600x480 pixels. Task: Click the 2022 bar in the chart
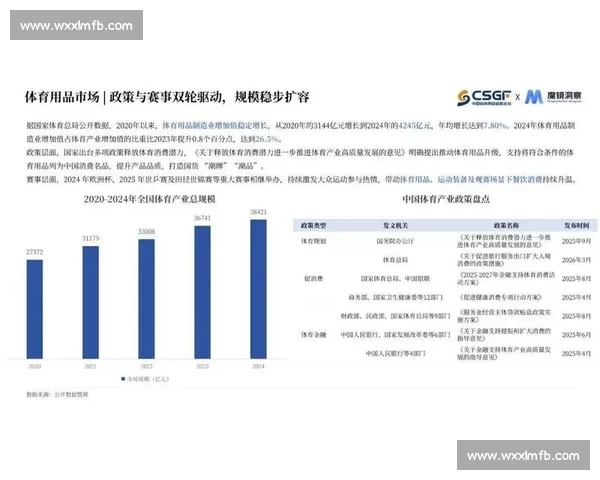tap(147, 299)
